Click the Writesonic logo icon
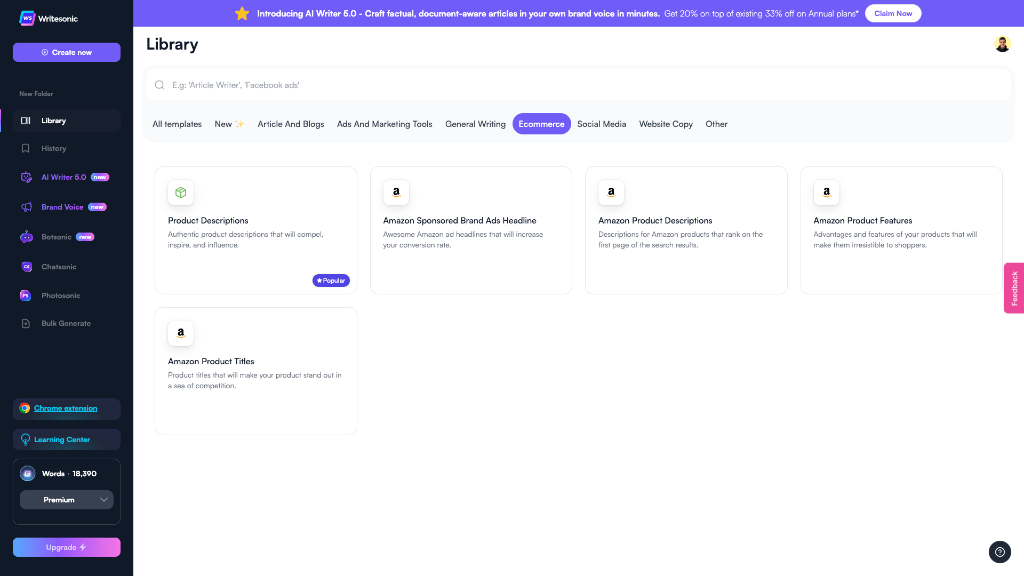Image resolution: width=1024 pixels, height=576 pixels. (x=27, y=18)
